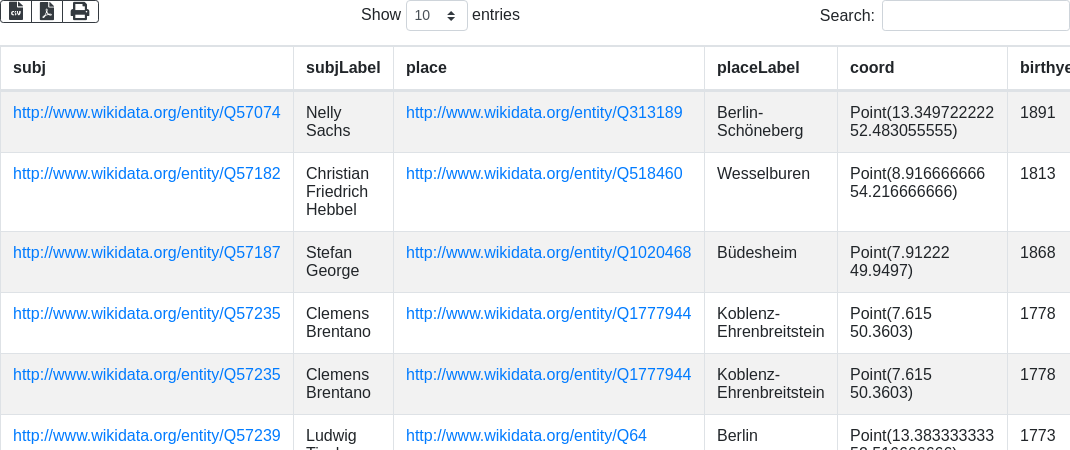1070x450 pixels.
Task: Print the table with the printer icon
Action: pos(80,11)
